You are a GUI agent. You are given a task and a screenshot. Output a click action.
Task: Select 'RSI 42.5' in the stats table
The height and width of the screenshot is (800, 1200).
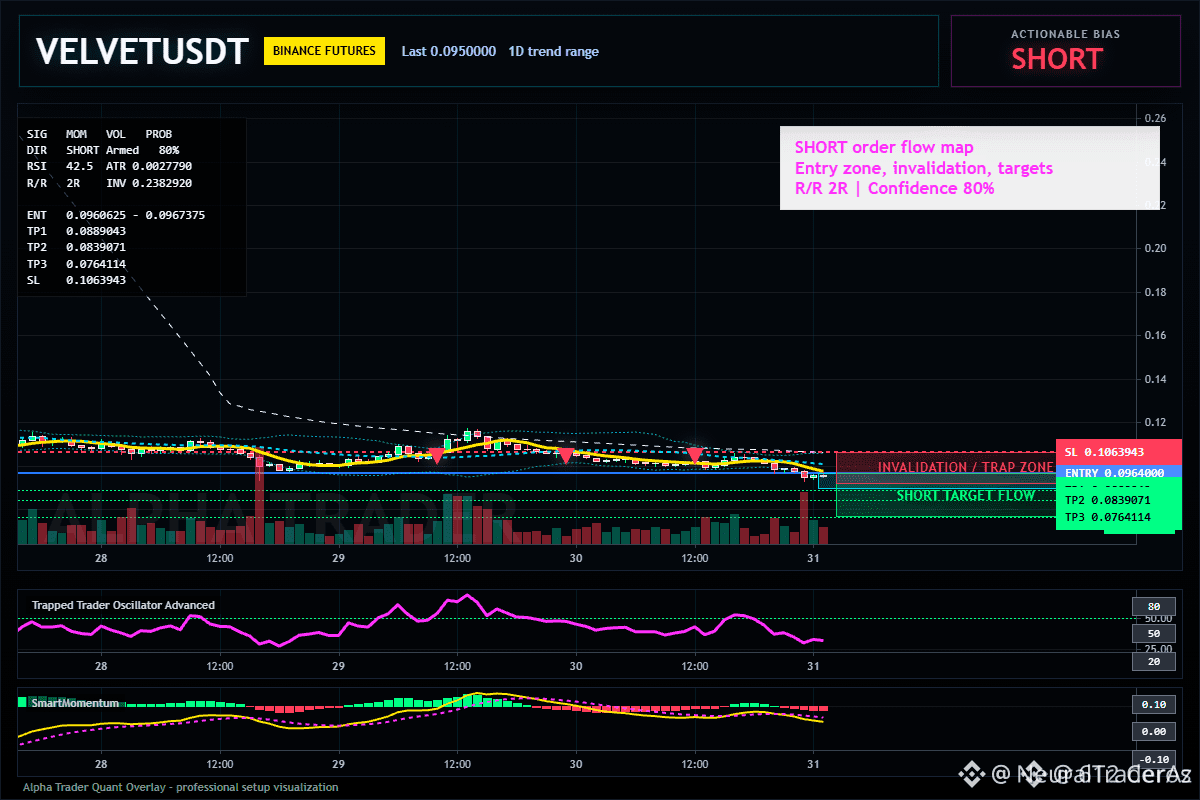click(60, 166)
